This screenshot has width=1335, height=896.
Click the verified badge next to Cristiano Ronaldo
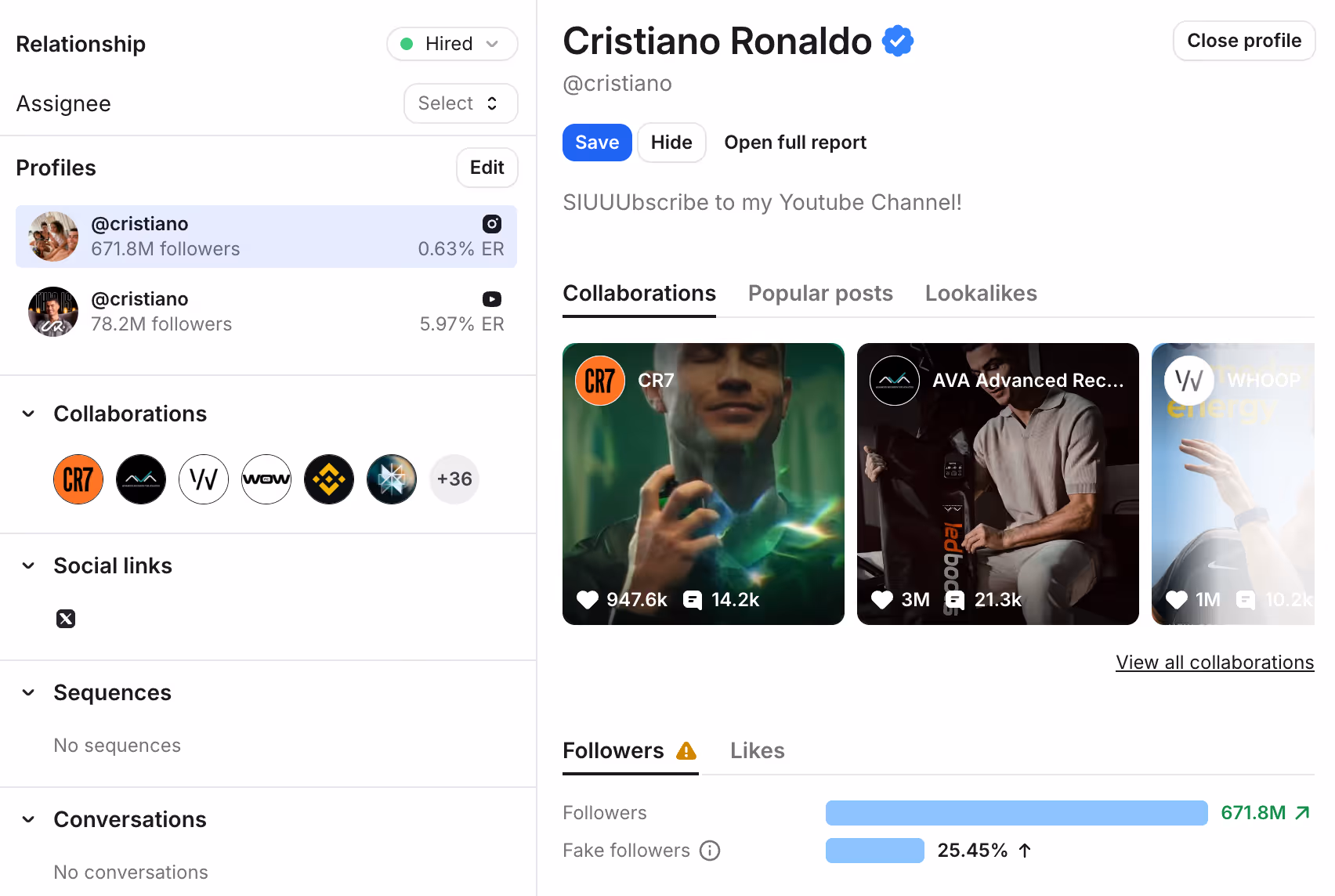(897, 40)
